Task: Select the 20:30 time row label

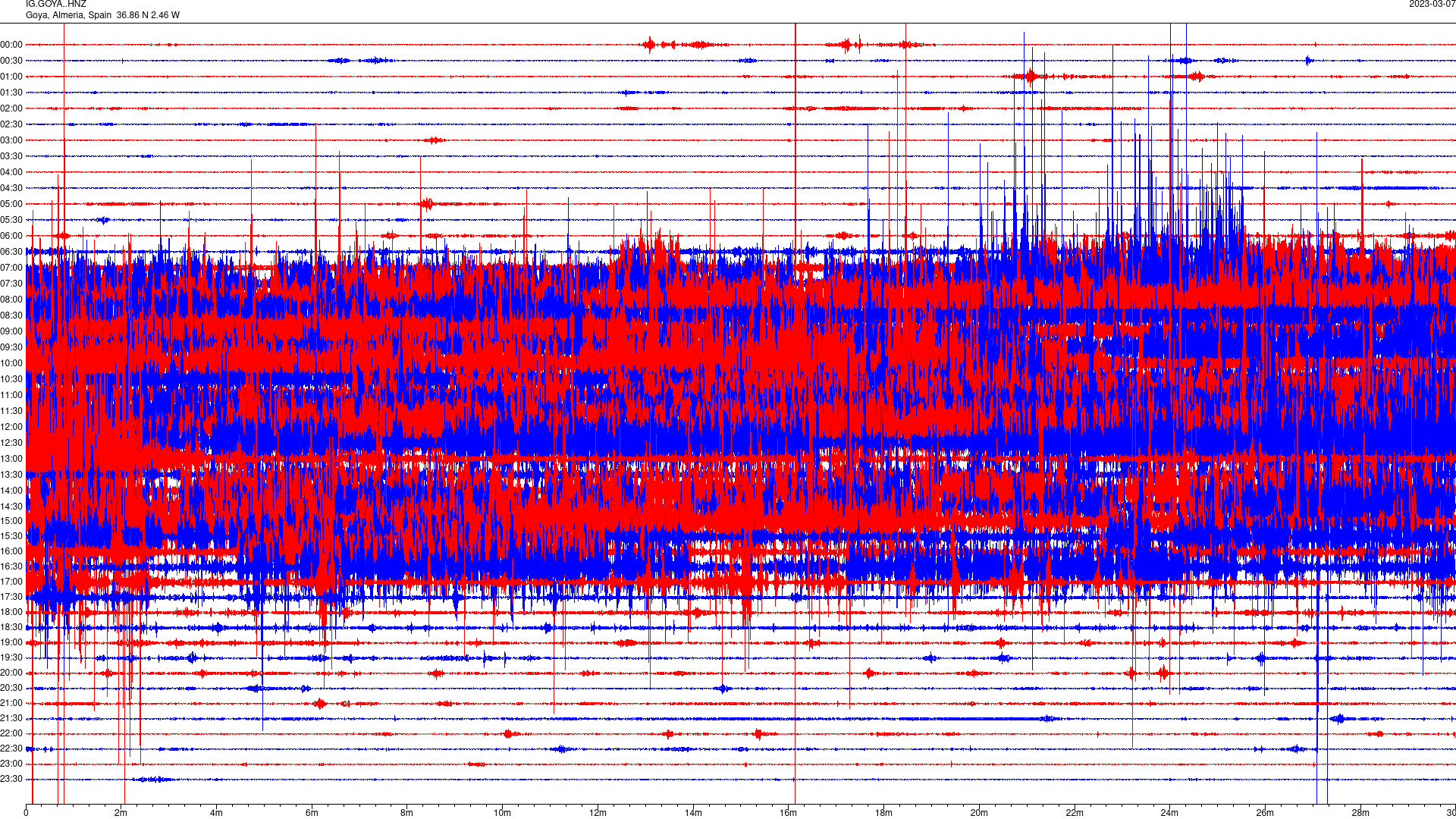Action: pos(11,688)
